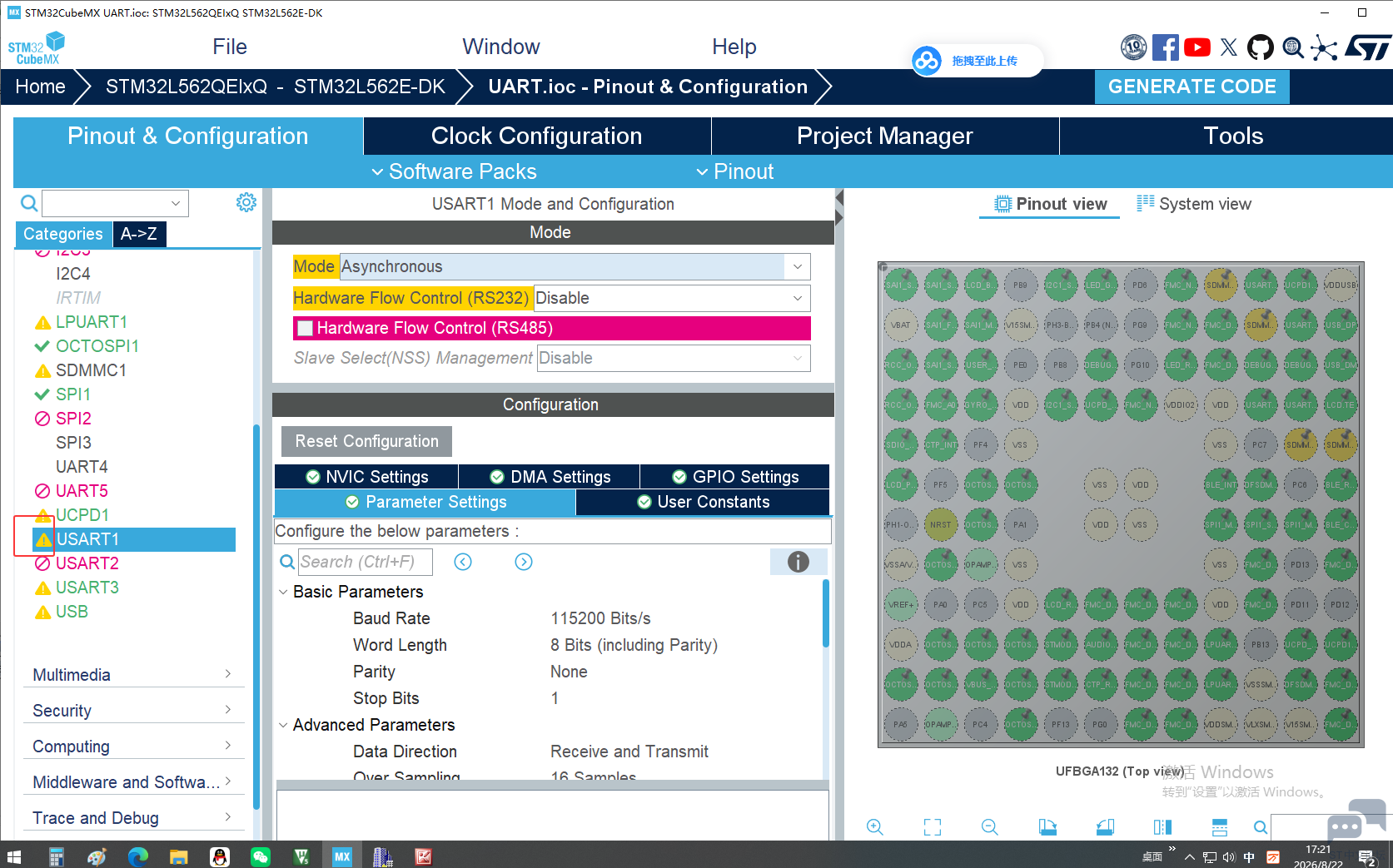
Task: Switch to Project Manager tab
Action: pos(885,136)
